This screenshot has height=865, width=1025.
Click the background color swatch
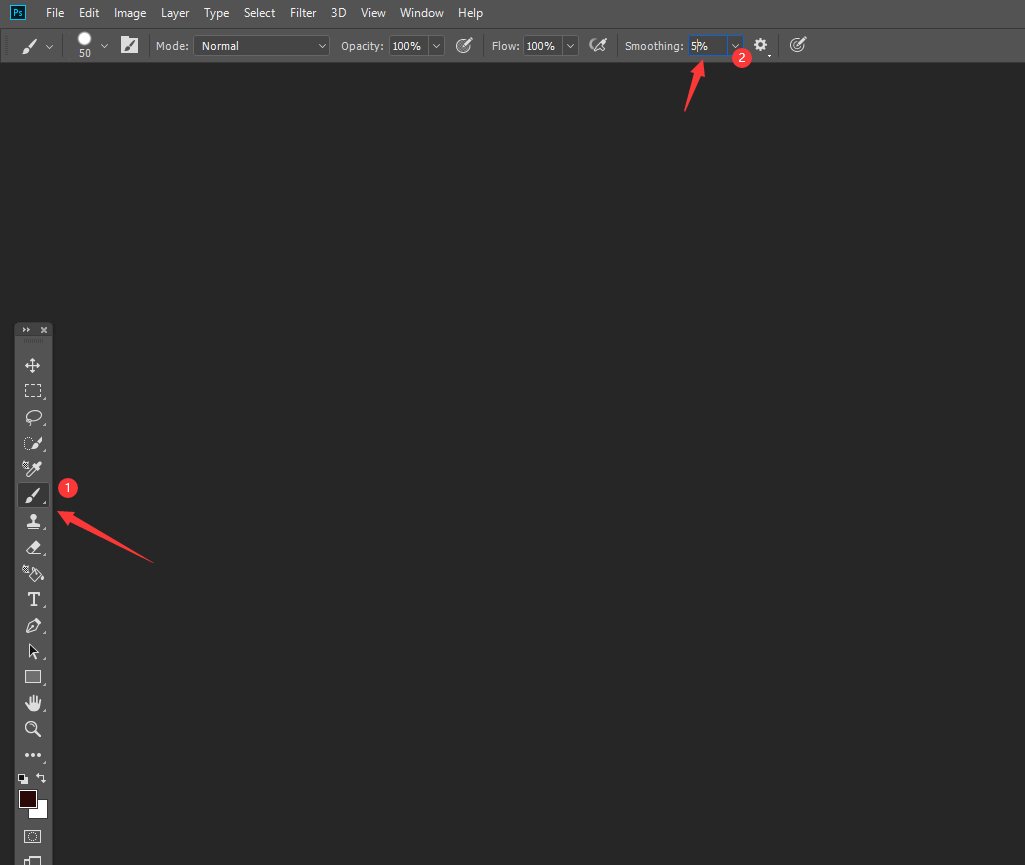pyautogui.click(x=42, y=813)
